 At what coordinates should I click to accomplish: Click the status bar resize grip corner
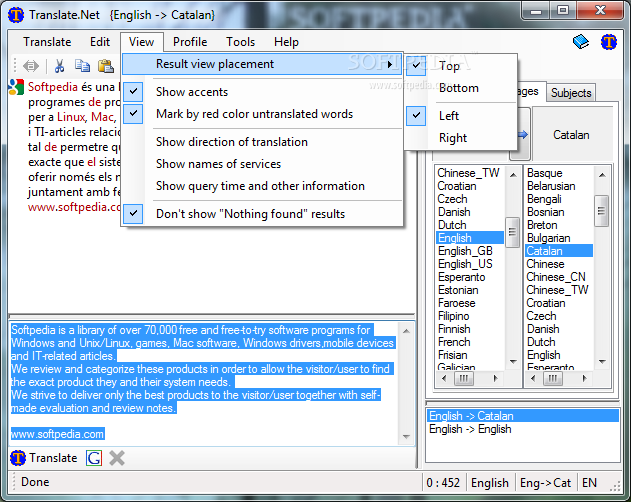point(615,486)
